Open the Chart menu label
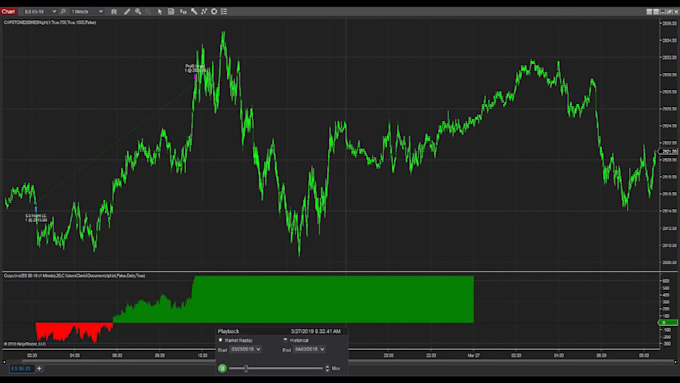The width and height of the screenshot is (680, 383). coord(8,12)
